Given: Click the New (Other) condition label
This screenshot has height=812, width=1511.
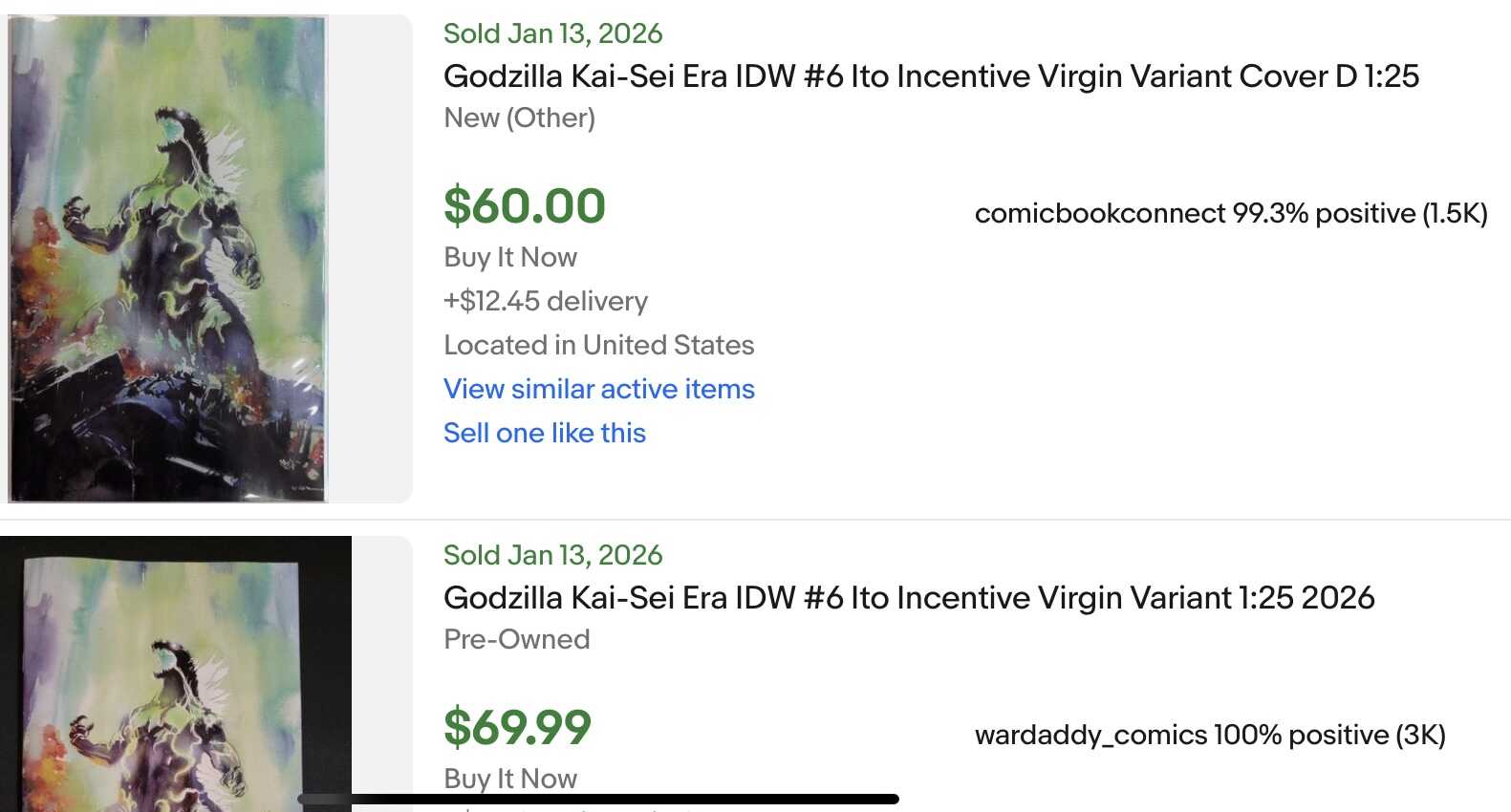Looking at the screenshot, I should point(519,118).
